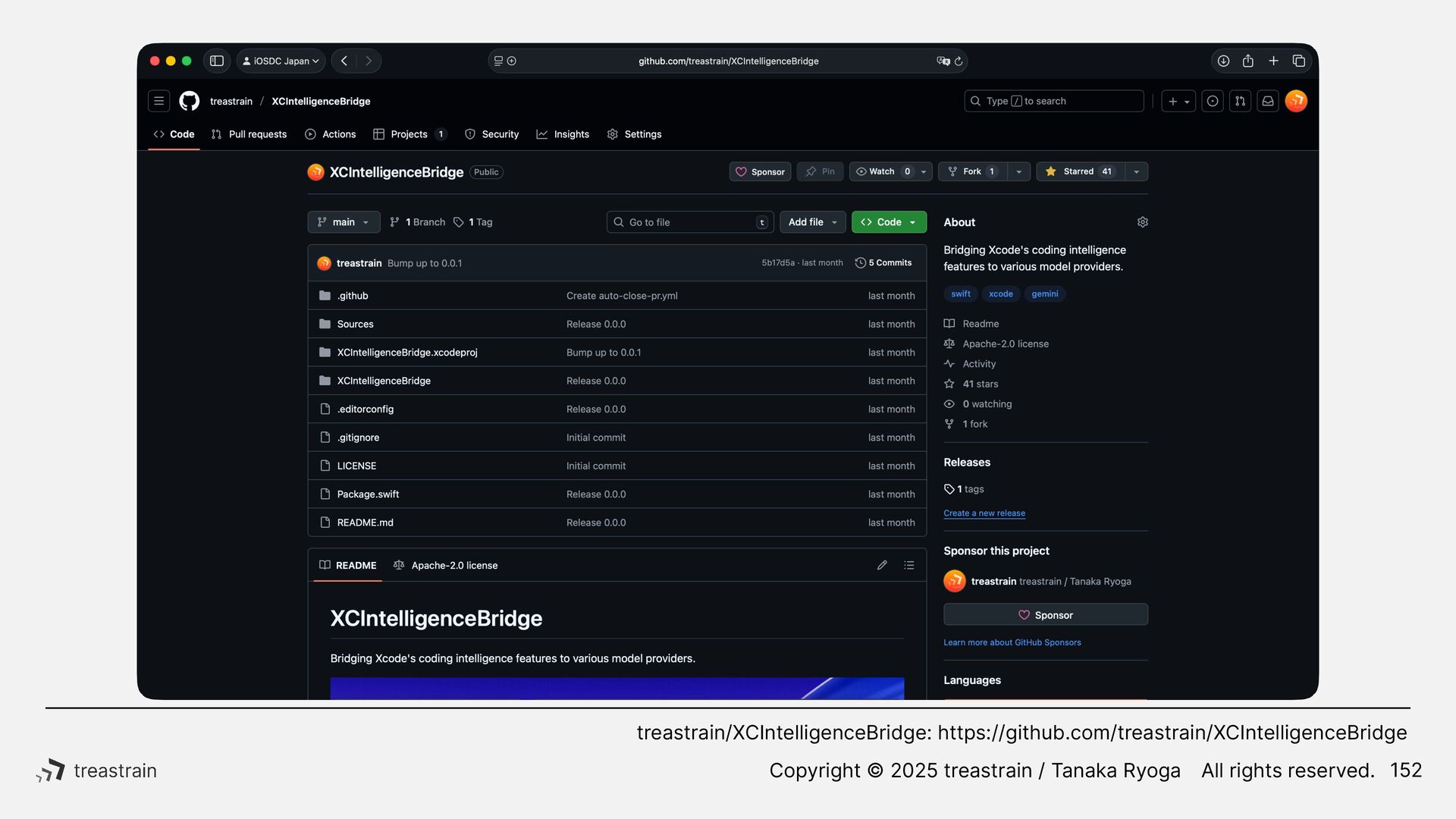The width and height of the screenshot is (1456, 819).
Task: Toggle Pin on the repository
Action: tap(820, 171)
